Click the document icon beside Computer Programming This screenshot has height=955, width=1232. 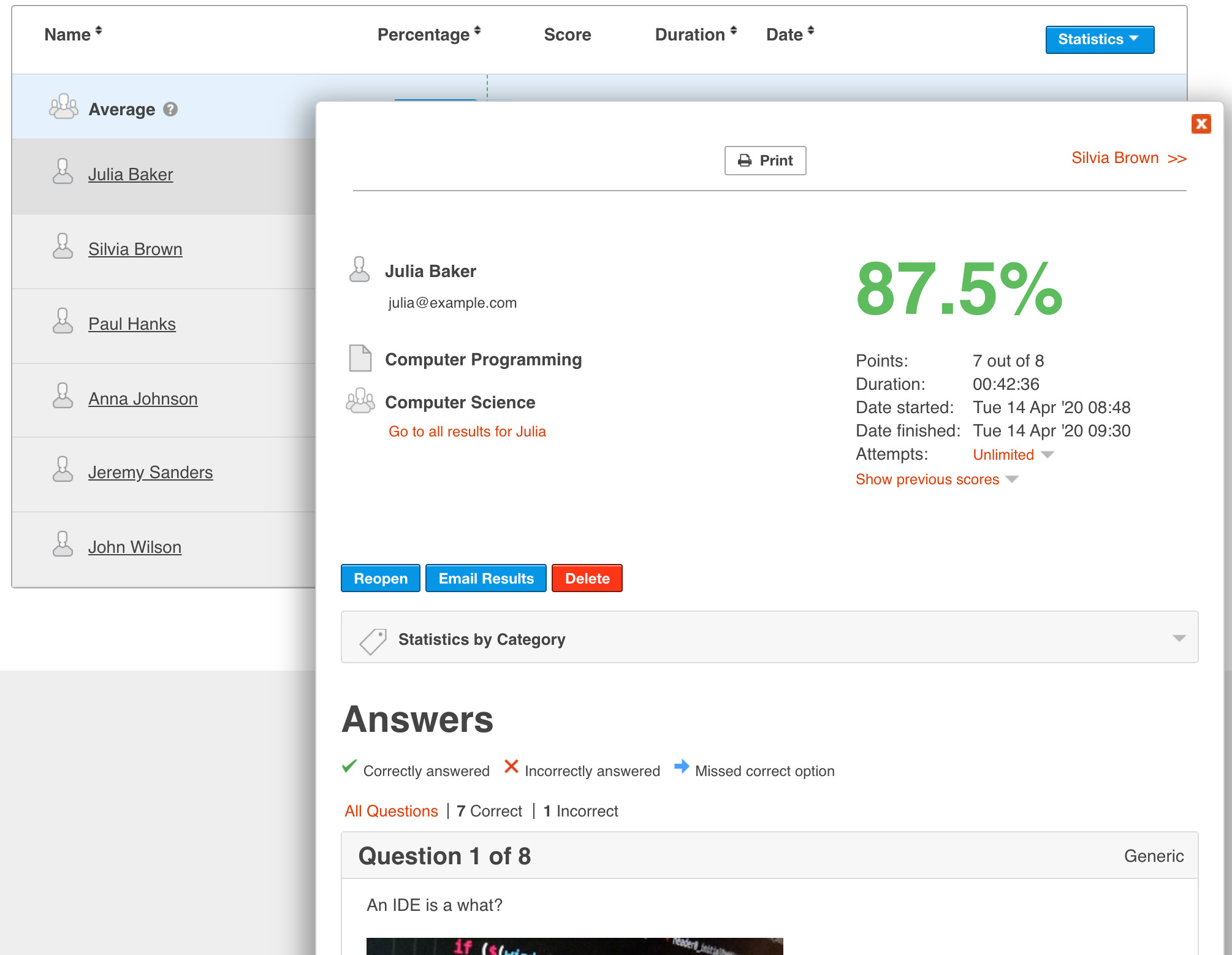(360, 359)
